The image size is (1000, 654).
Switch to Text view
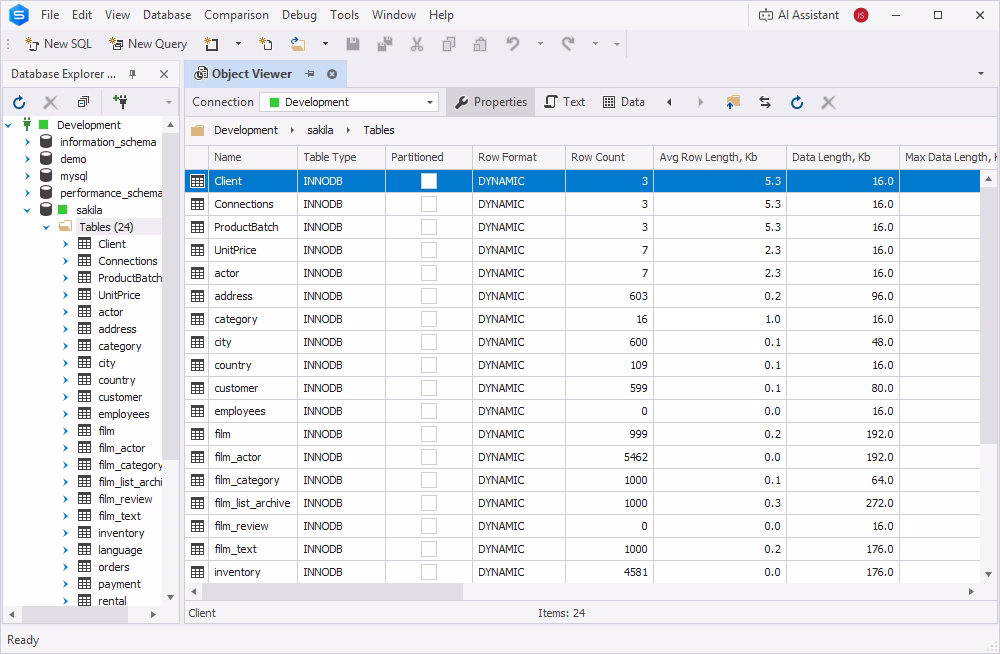coord(564,102)
